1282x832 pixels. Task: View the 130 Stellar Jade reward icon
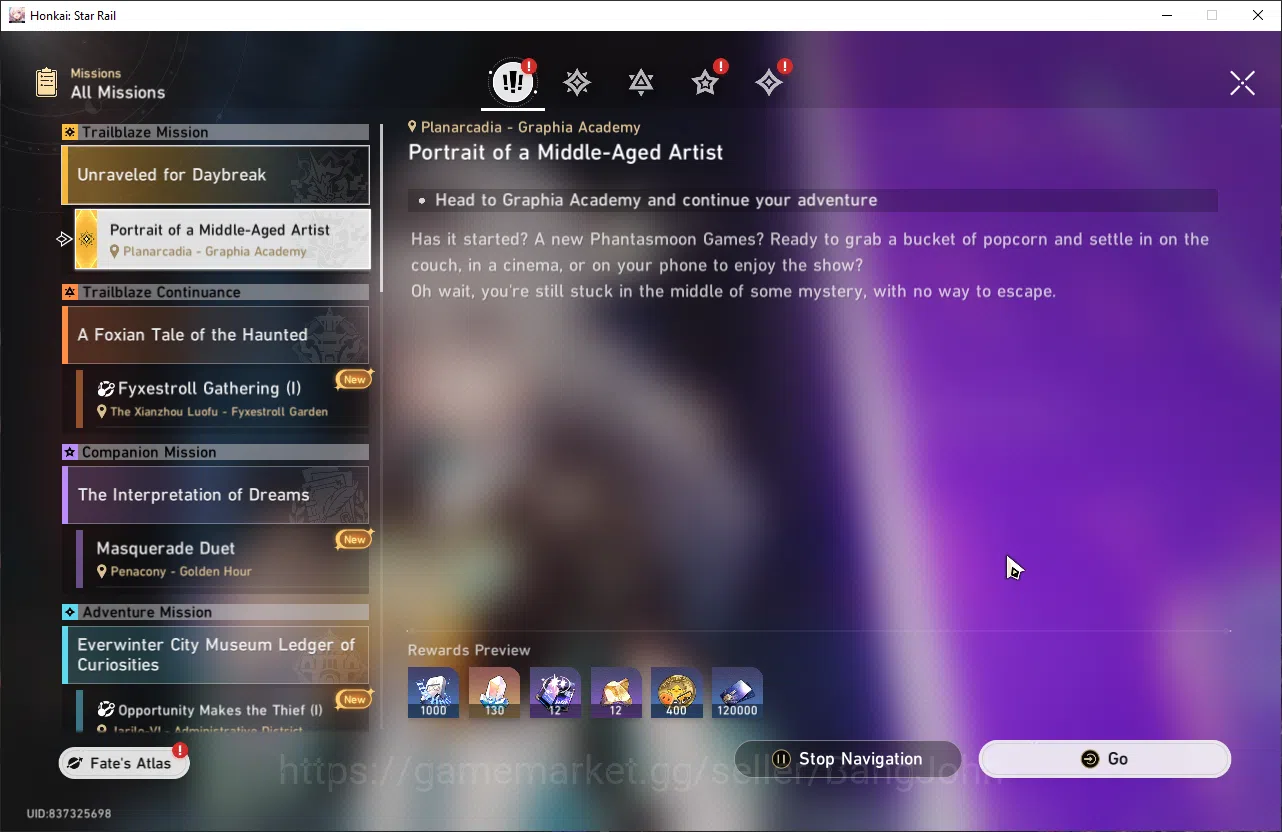[494, 692]
